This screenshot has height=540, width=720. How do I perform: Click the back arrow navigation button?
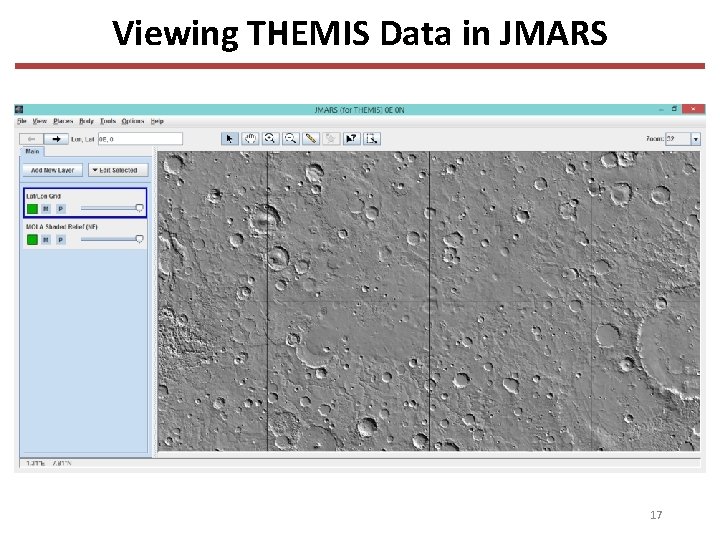31,139
